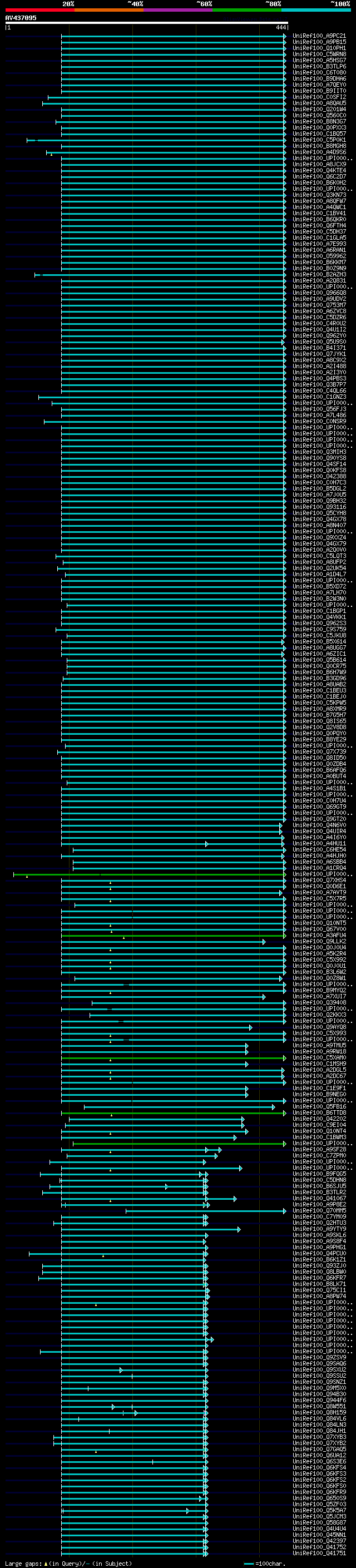Image resolution: width=356 pixels, height=1568 pixels.
Task: Click the red 20% identity legend segment
Action: [39, 10]
